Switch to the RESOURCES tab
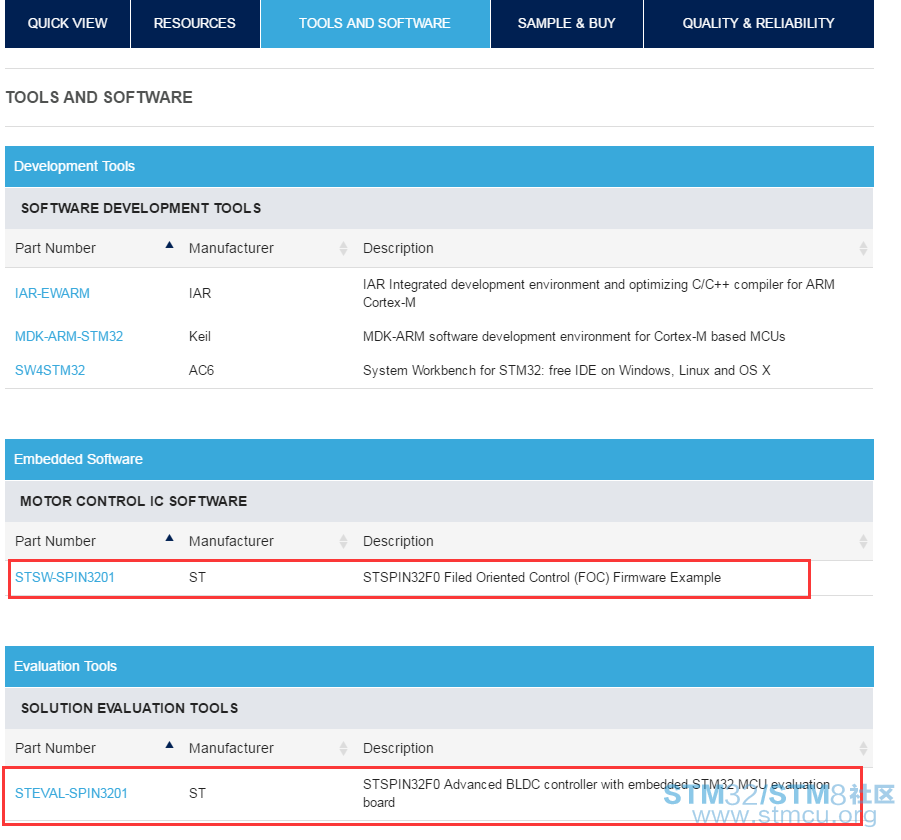 point(195,24)
